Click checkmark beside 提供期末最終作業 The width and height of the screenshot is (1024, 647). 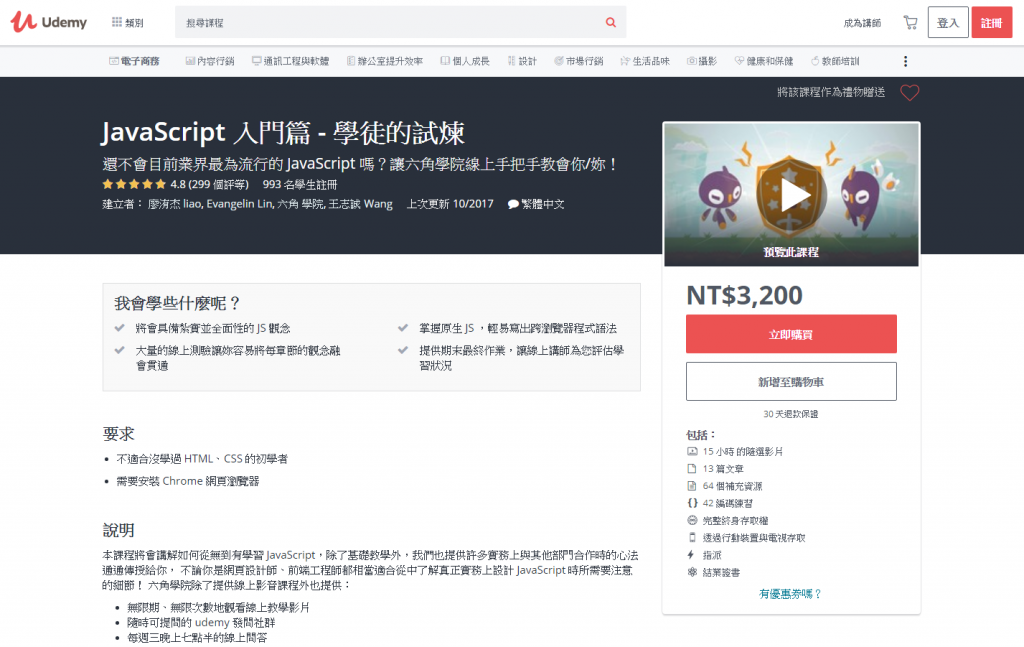(x=403, y=351)
